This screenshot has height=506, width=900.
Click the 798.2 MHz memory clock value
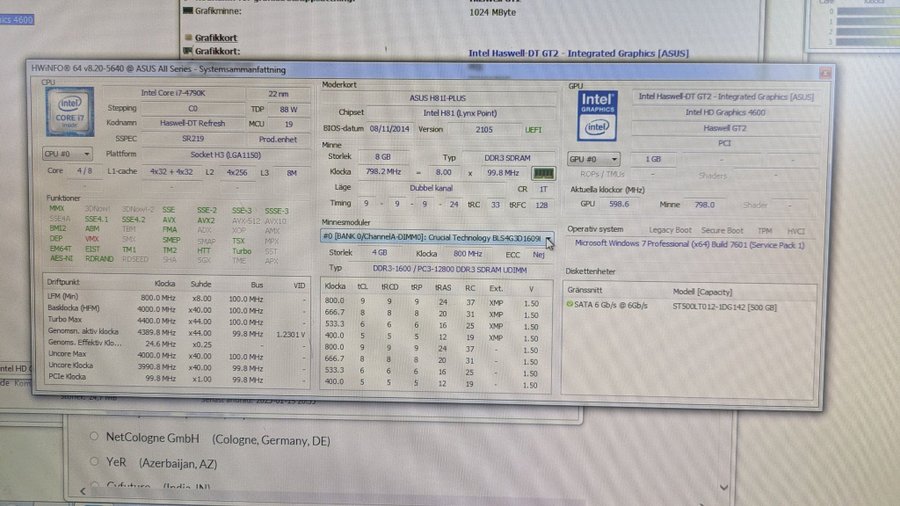382,172
